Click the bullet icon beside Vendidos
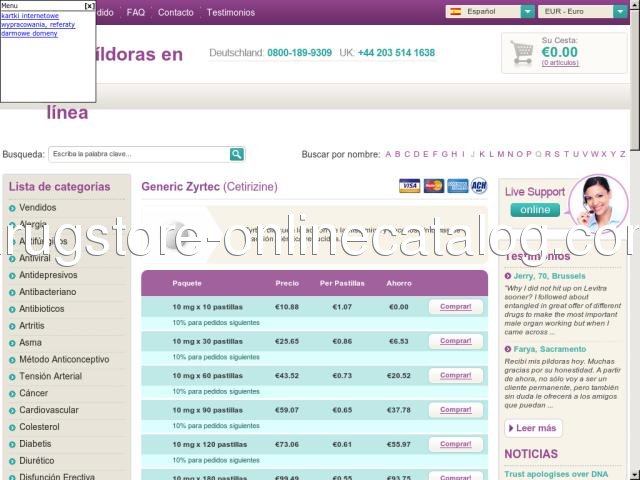The width and height of the screenshot is (640, 480). click(x=12, y=208)
